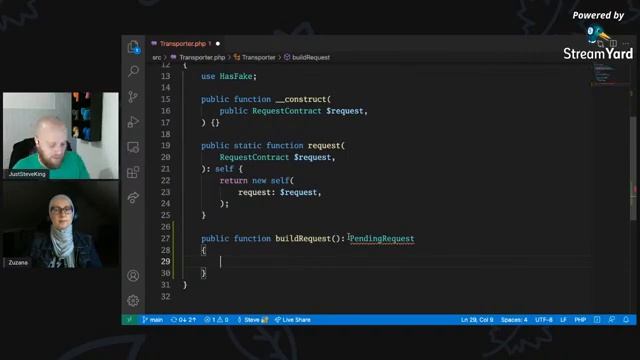Open the Search view in the activity bar

click(133, 71)
